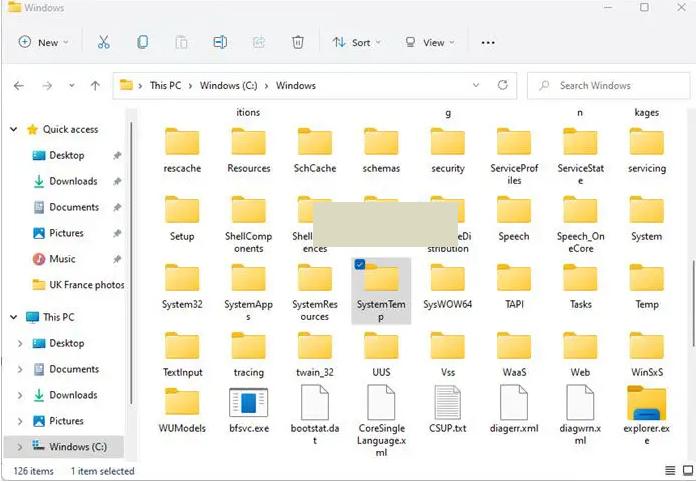
Task: Select the servicing folder
Action: pyautogui.click(x=647, y=151)
